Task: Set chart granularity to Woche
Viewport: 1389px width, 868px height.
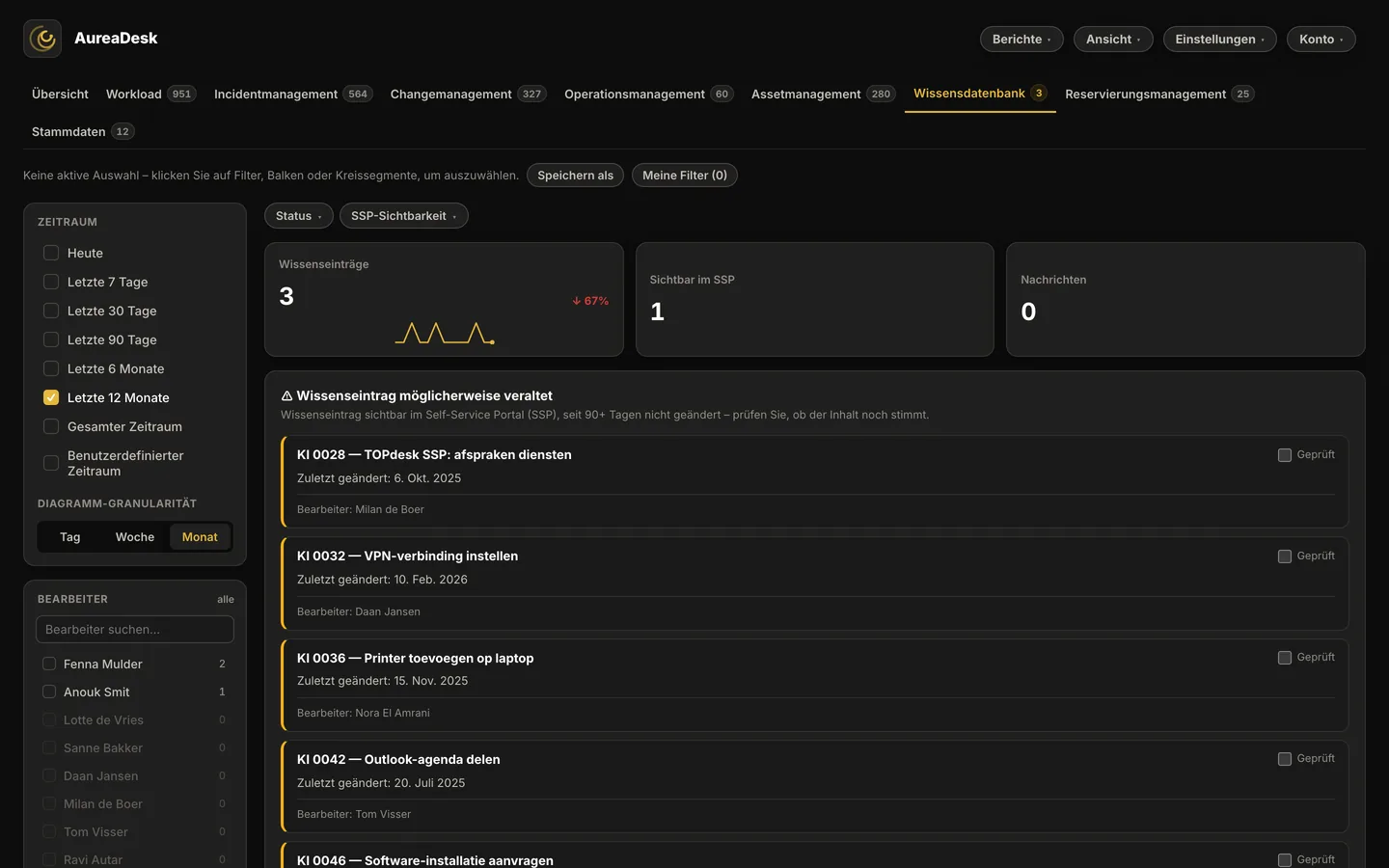Action: click(135, 537)
